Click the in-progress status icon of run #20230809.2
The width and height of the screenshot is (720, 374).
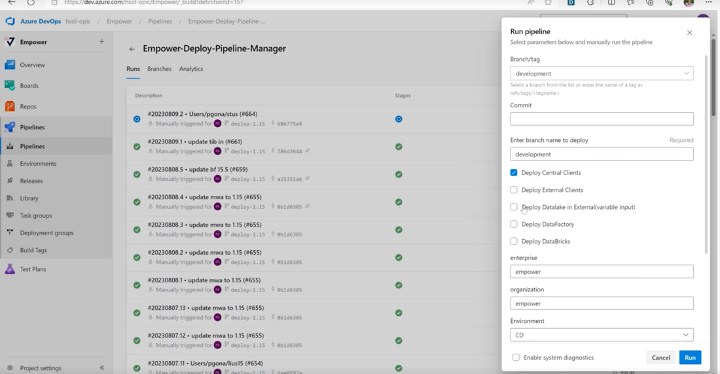tap(137, 119)
